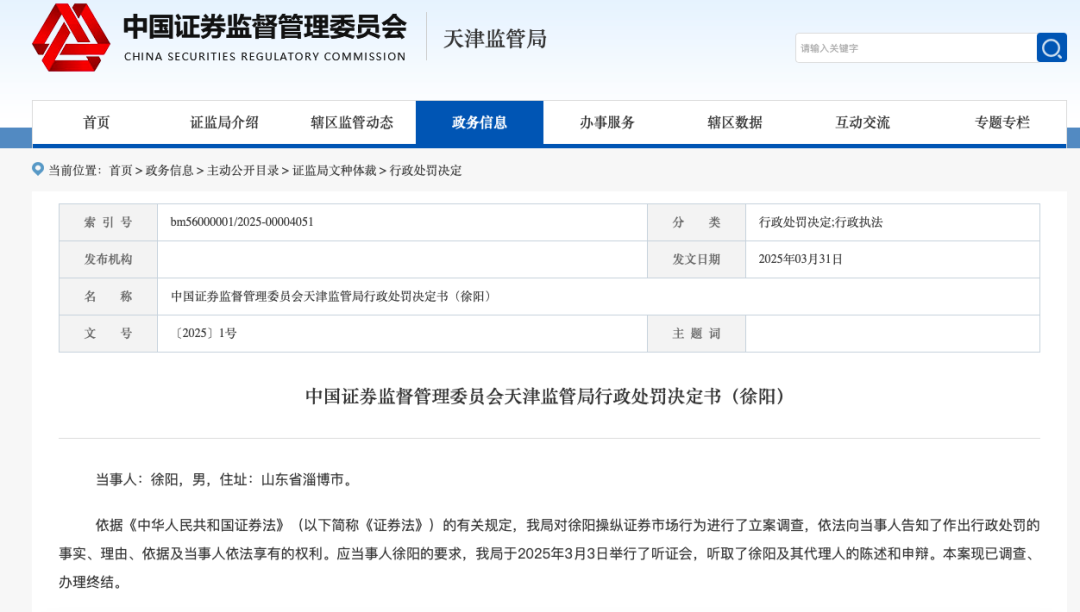Open the 证监局介绍 navigation tab

(224, 122)
